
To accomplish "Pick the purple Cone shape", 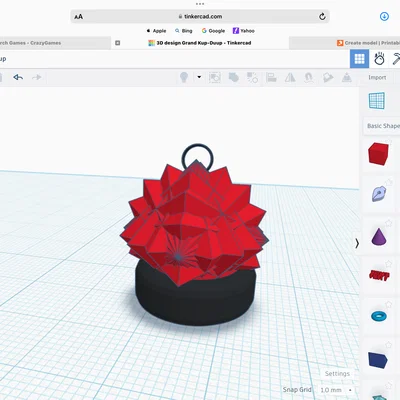I will click(x=379, y=236).
